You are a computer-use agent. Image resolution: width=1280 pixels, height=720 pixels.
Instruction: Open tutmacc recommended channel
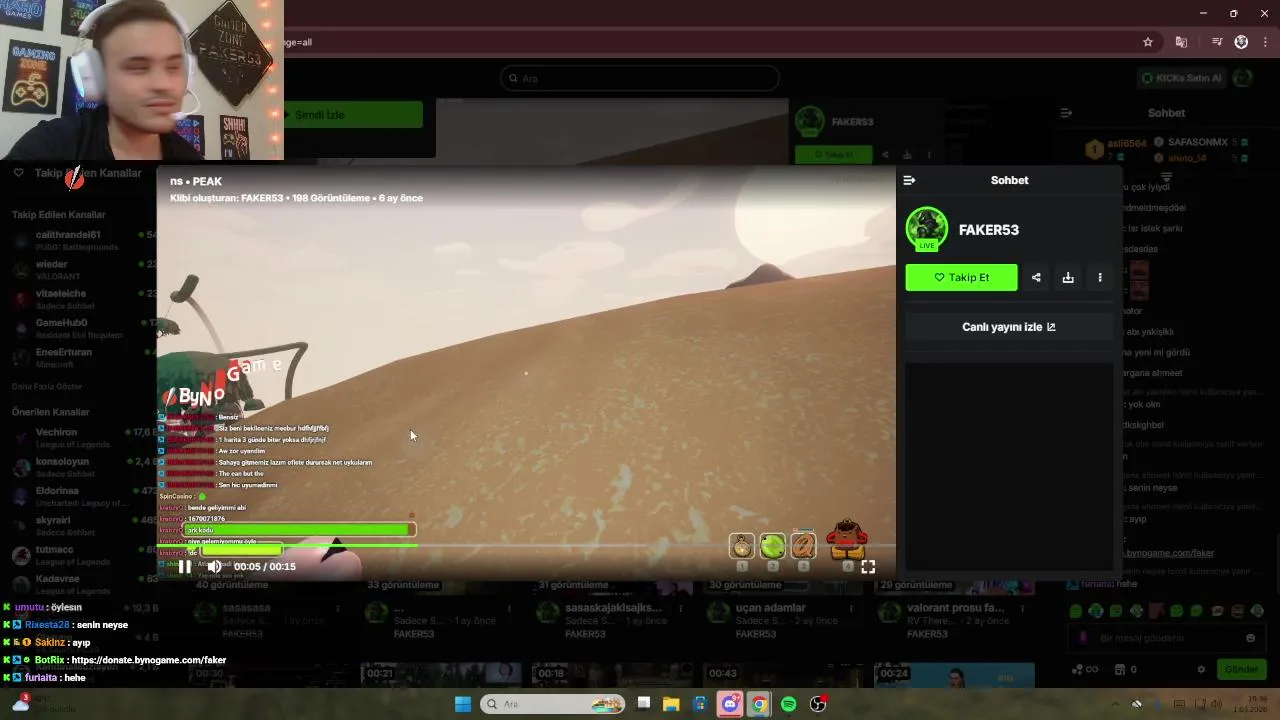(x=80, y=554)
